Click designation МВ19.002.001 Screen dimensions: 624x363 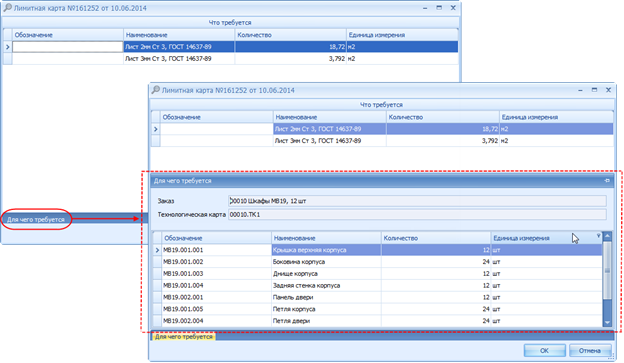tap(183, 297)
